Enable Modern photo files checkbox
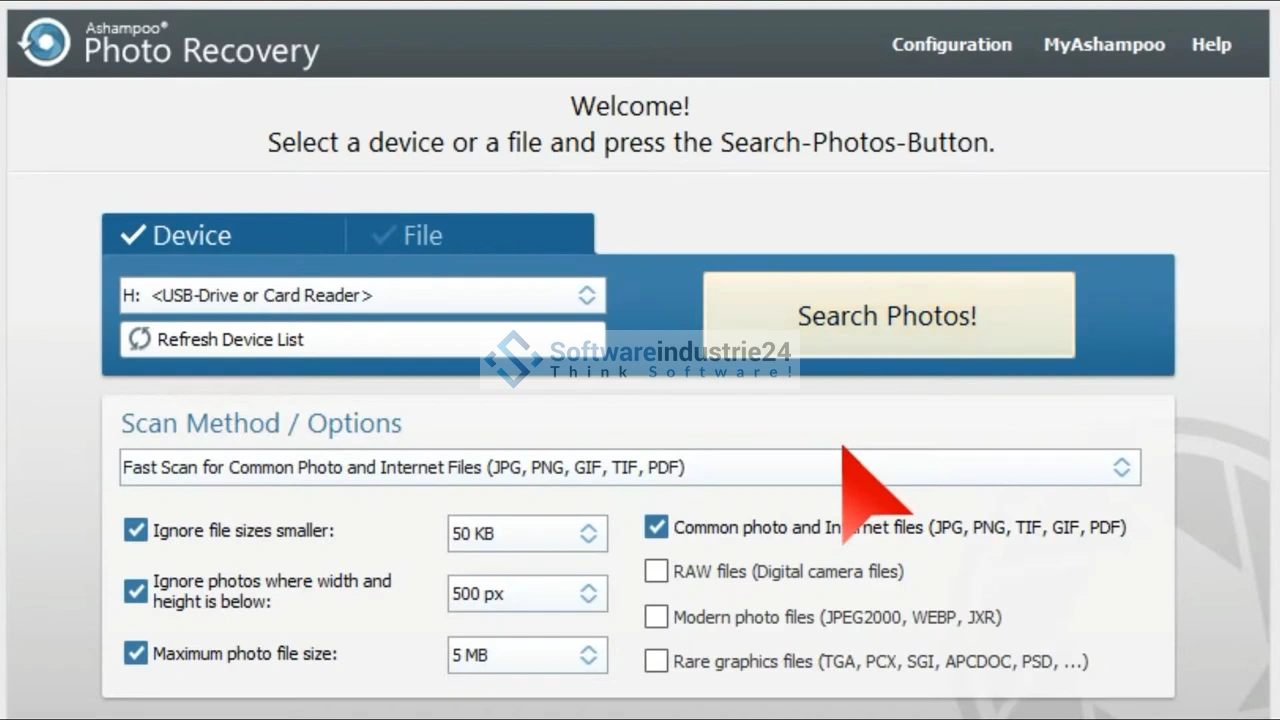Image resolution: width=1280 pixels, height=720 pixels. pos(656,617)
